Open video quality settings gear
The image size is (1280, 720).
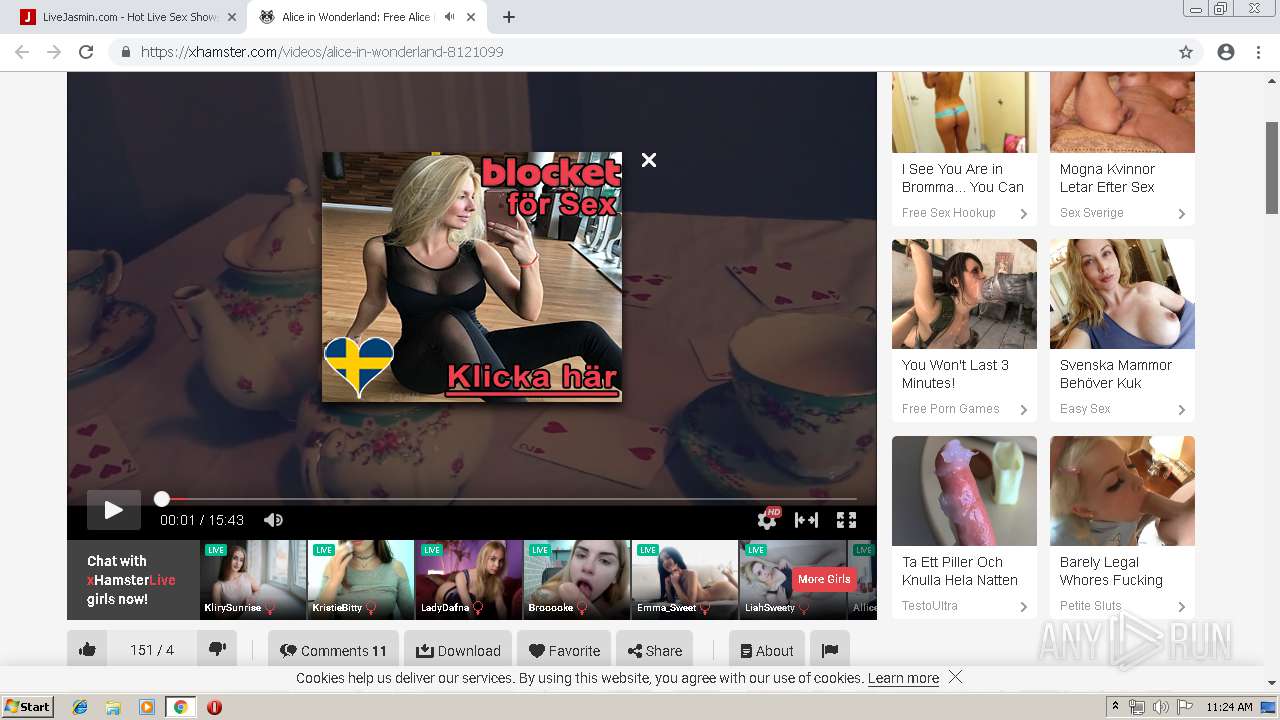[768, 519]
